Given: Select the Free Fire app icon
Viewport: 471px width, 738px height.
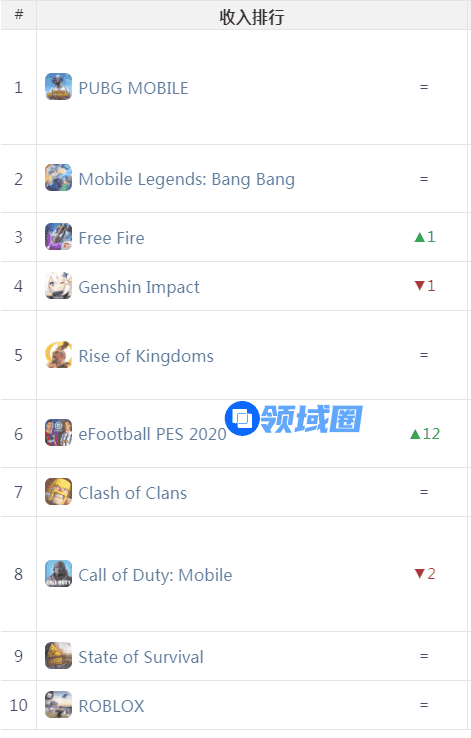Looking at the screenshot, I should tap(58, 236).
